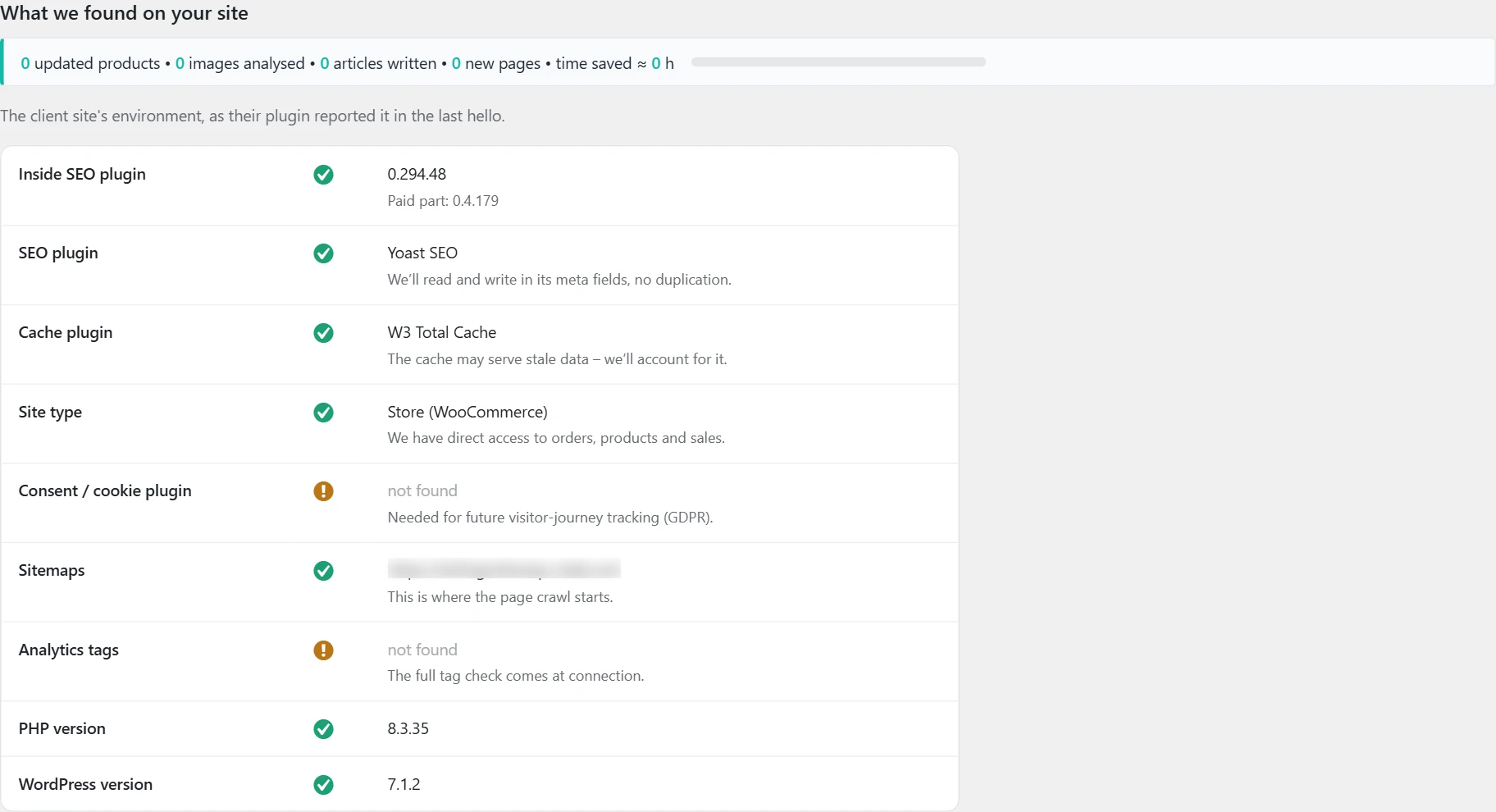
Task: Click the '0 images analysed' stat
Action: click(240, 63)
